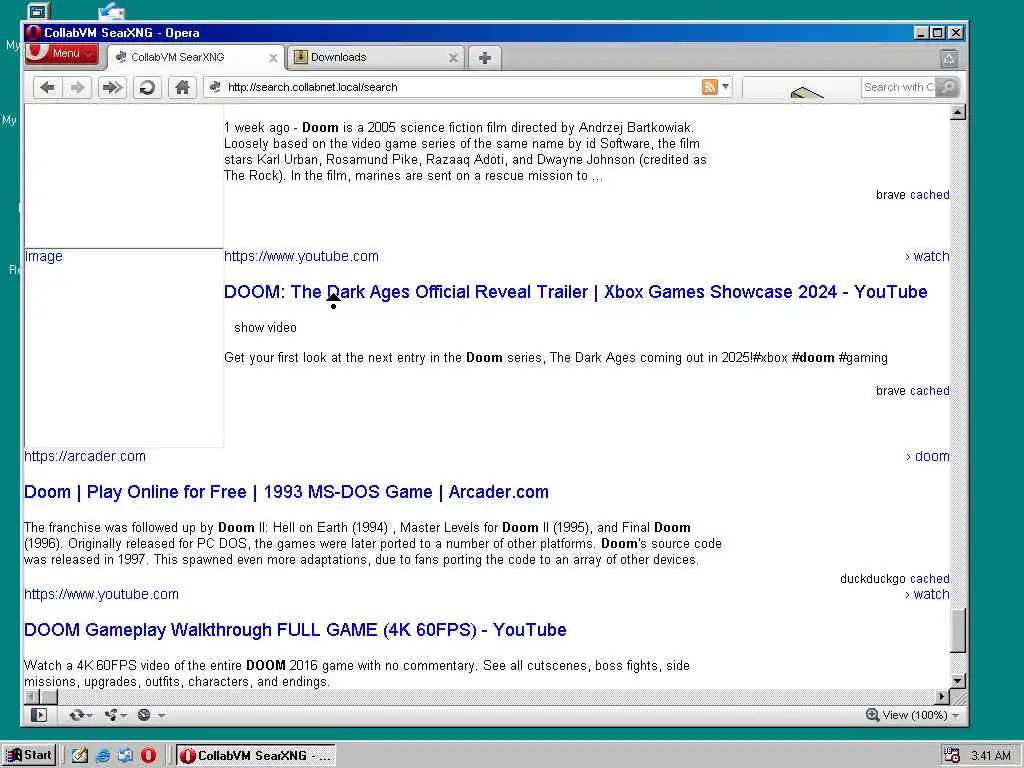Image resolution: width=1024 pixels, height=768 pixels.
Task: Open DOOM Gameplay Walkthrough FULL GAME link
Action: (x=295, y=630)
